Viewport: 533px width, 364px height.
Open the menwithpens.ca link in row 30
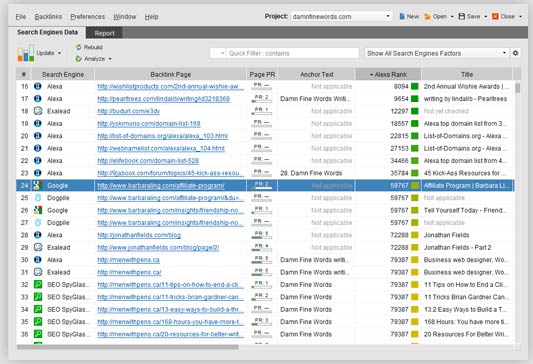coord(128,260)
